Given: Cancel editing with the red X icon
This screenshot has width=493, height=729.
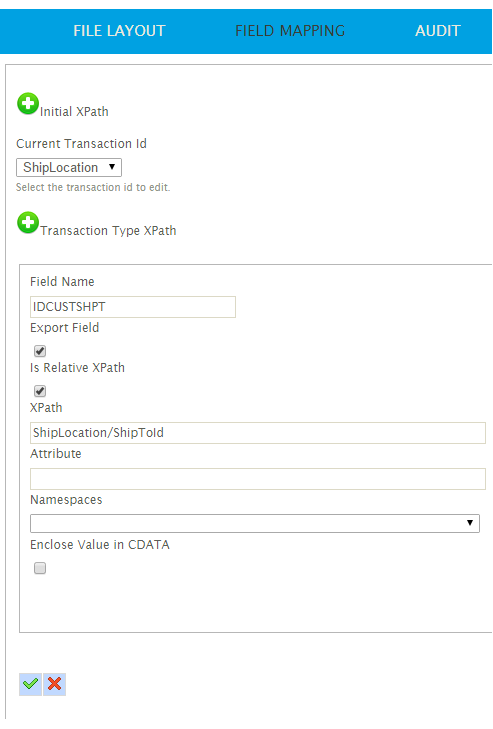Looking at the screenshot, I should pos(54,684).
